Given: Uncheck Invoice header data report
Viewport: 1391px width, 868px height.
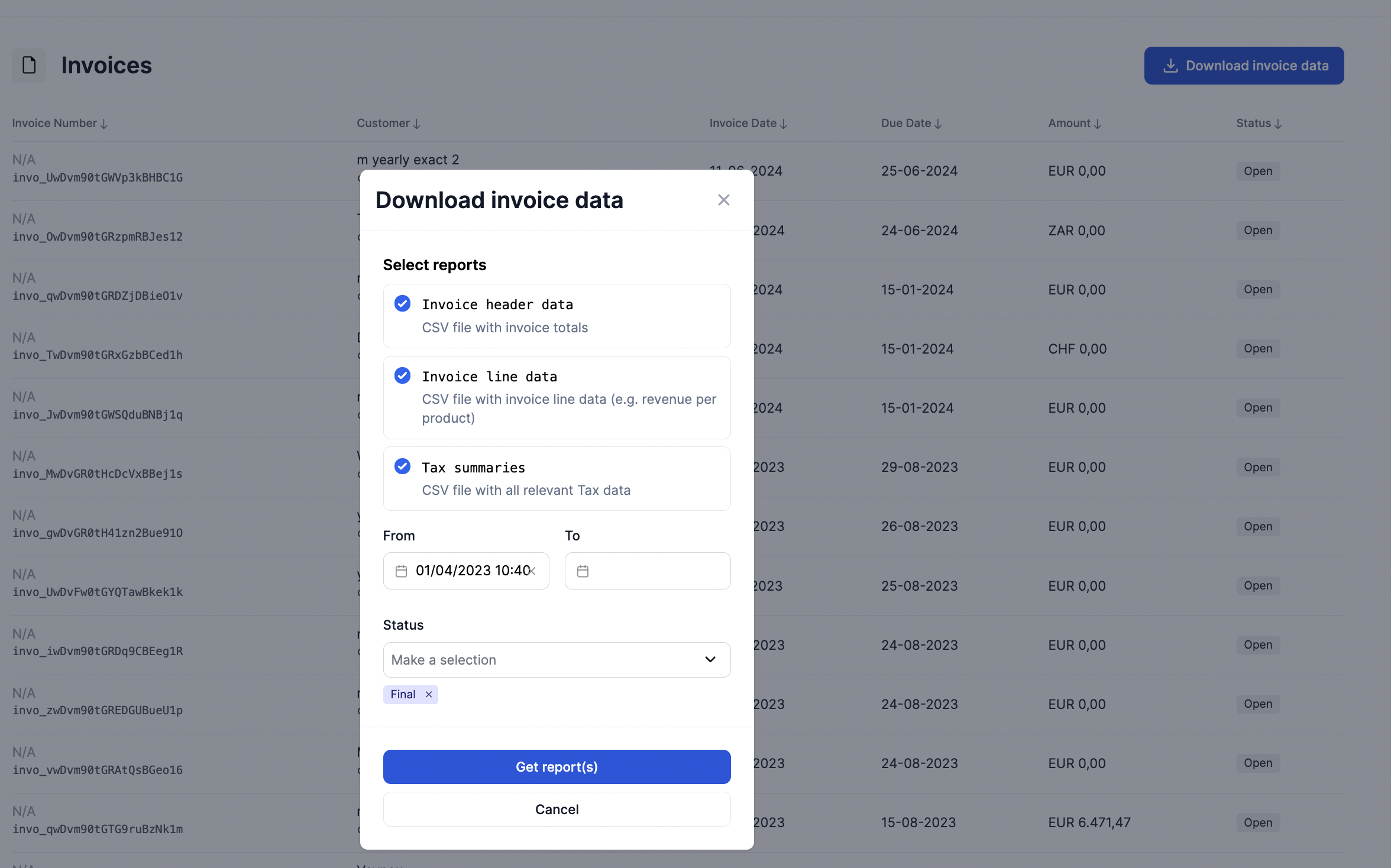Looking at the screenshot, I should pos(402,303).
